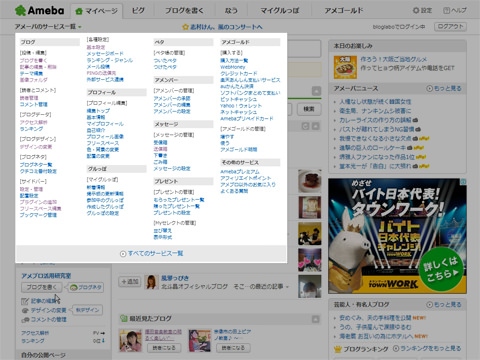Select ブログを書く in the service menu
480x360 pixels.
click(33, 60)
